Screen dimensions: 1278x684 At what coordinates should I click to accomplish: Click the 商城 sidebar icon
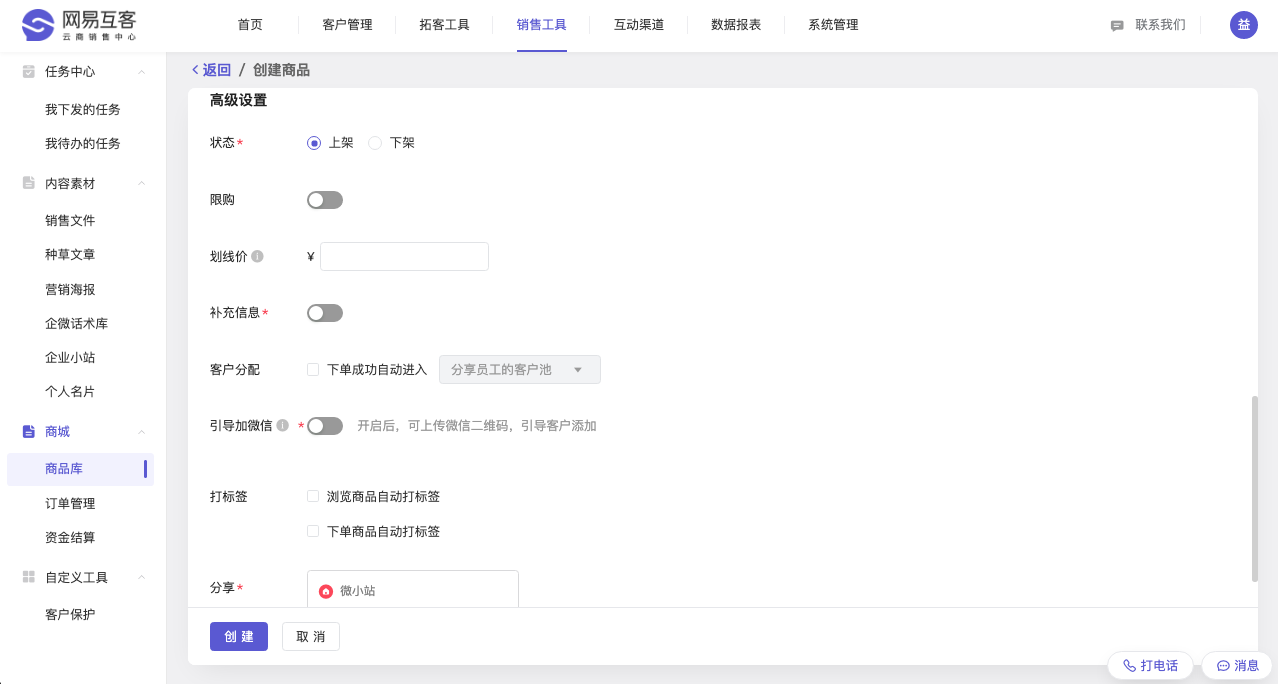pos(29,432)
